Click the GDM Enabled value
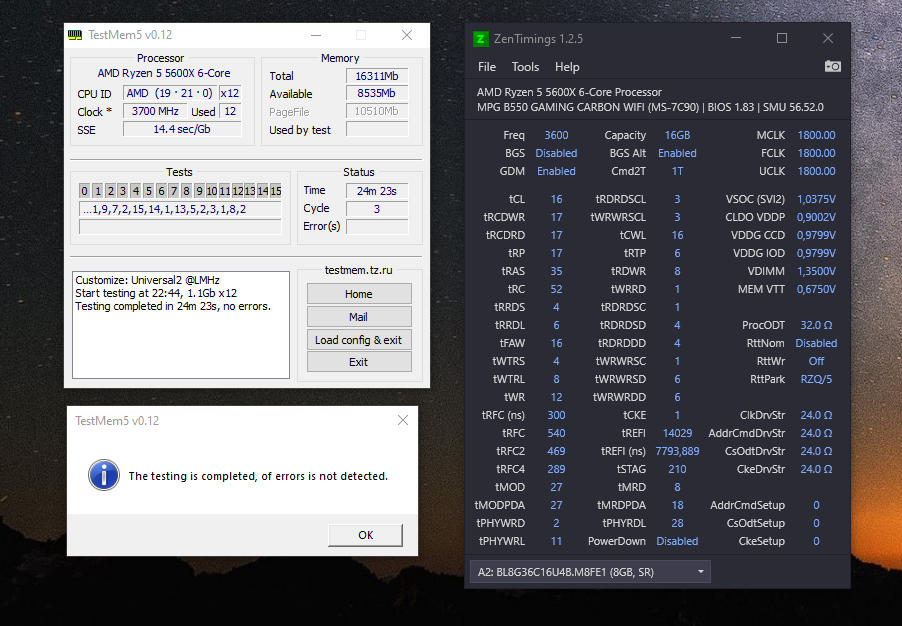Viewport: 902px width, 626px height. click(556, 171)
